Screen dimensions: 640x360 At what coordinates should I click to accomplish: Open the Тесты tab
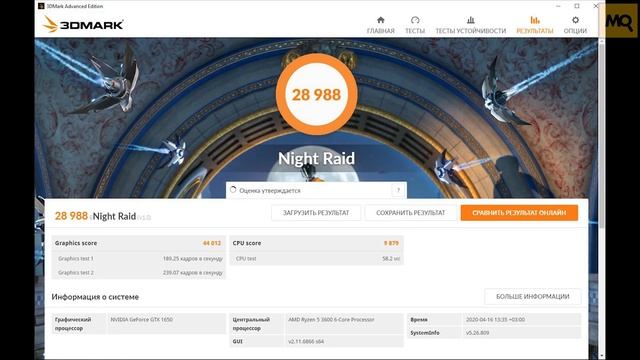pos(415,25)
